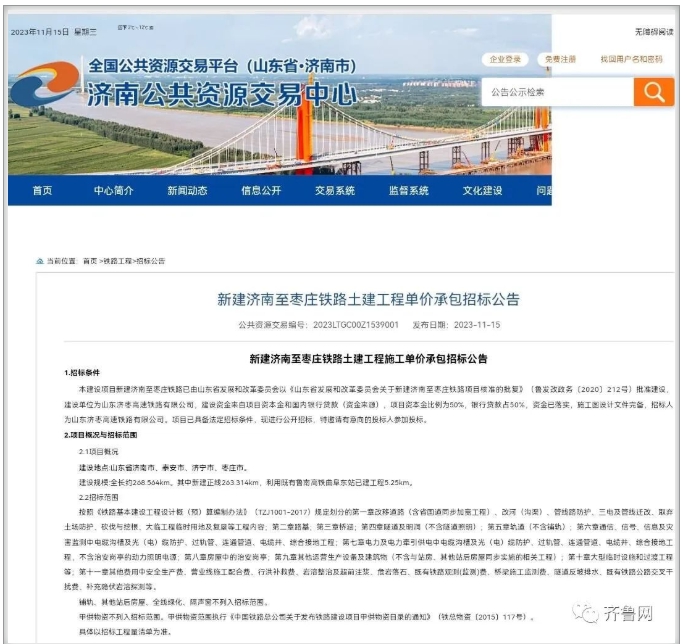Click the banner title 济南公共资源交易中心

(x=222, y=93)
